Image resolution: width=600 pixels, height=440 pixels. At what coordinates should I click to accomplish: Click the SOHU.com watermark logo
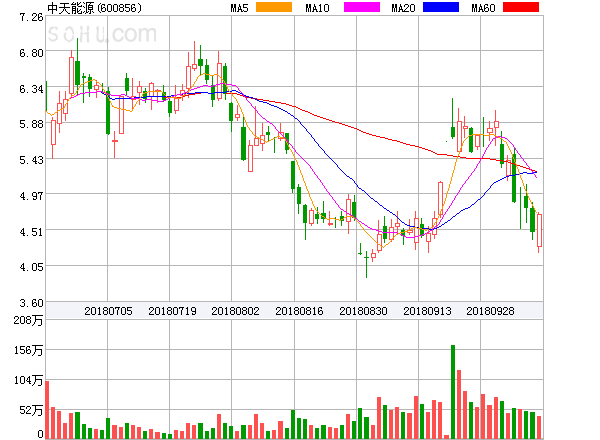point(102,34)
